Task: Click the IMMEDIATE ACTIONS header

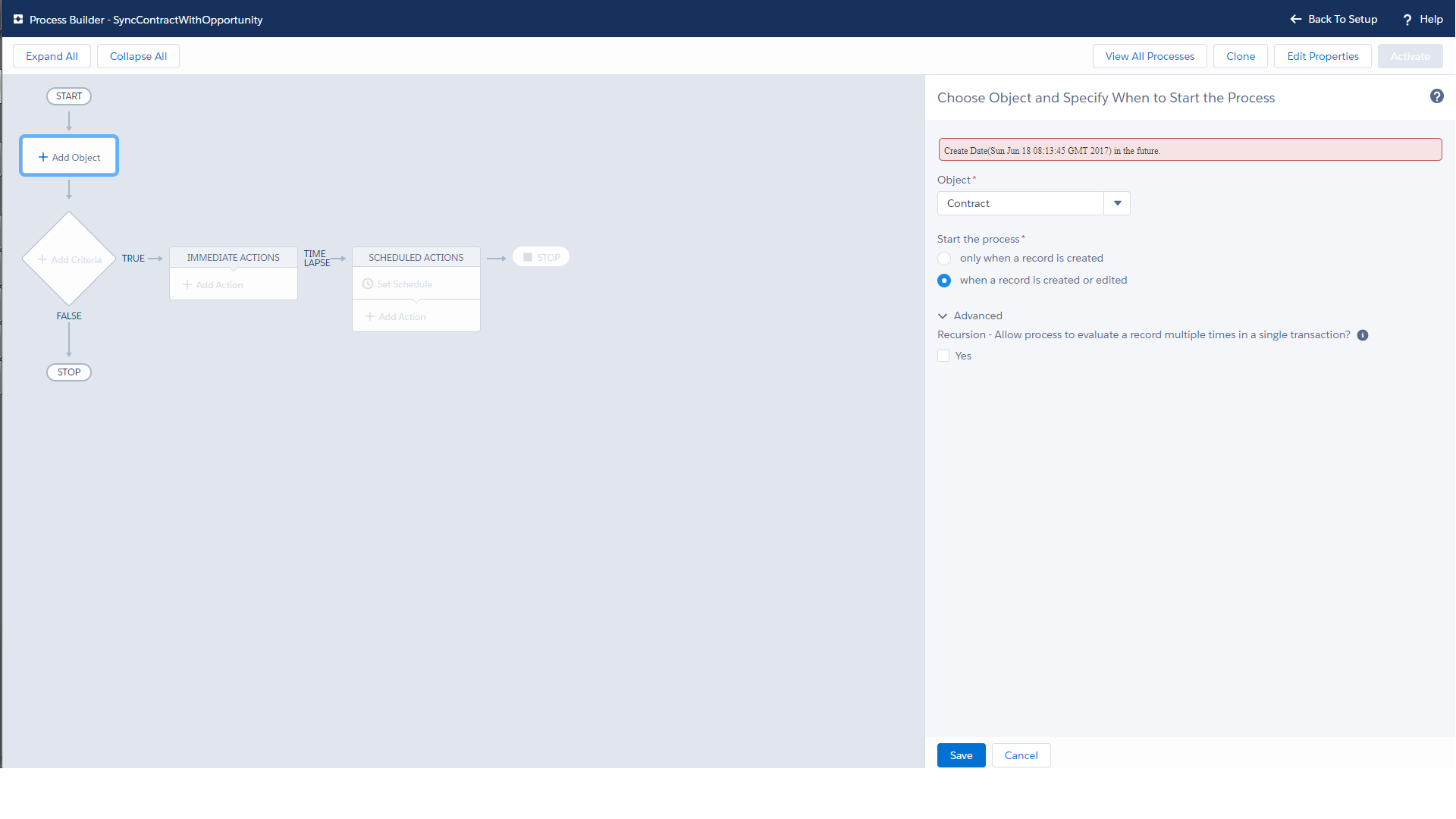Action: [x=234, y=257]
